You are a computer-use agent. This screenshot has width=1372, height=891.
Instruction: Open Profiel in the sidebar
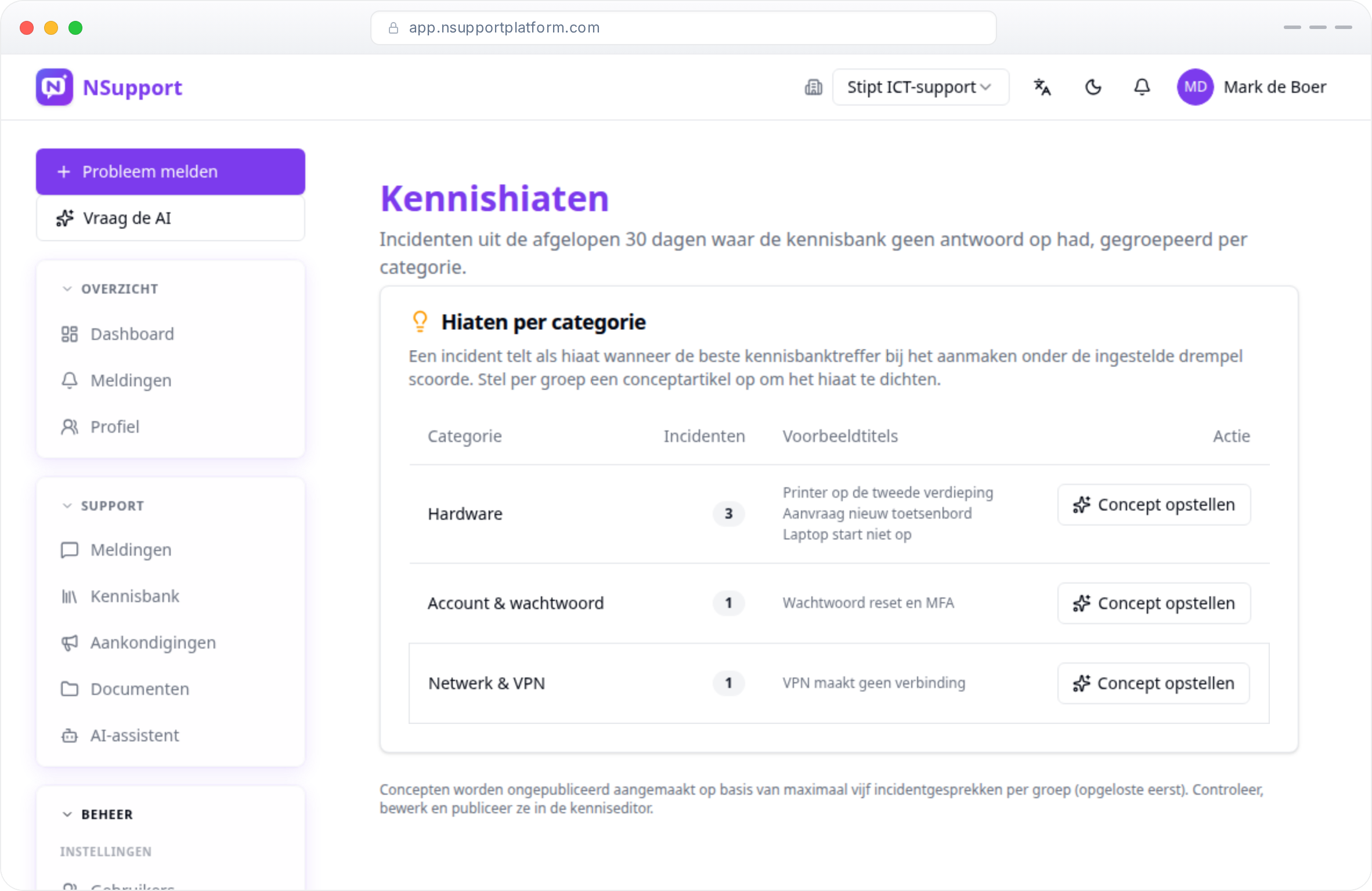[171, 427]
